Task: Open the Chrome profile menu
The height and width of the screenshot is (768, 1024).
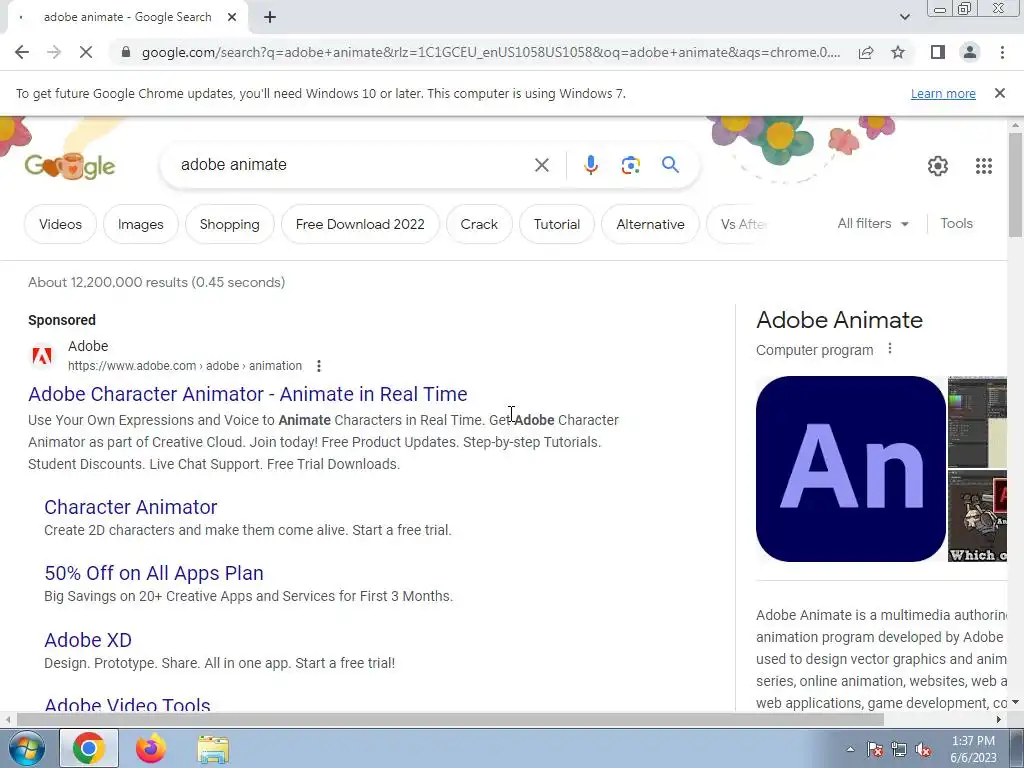Action: pos(970,52)
